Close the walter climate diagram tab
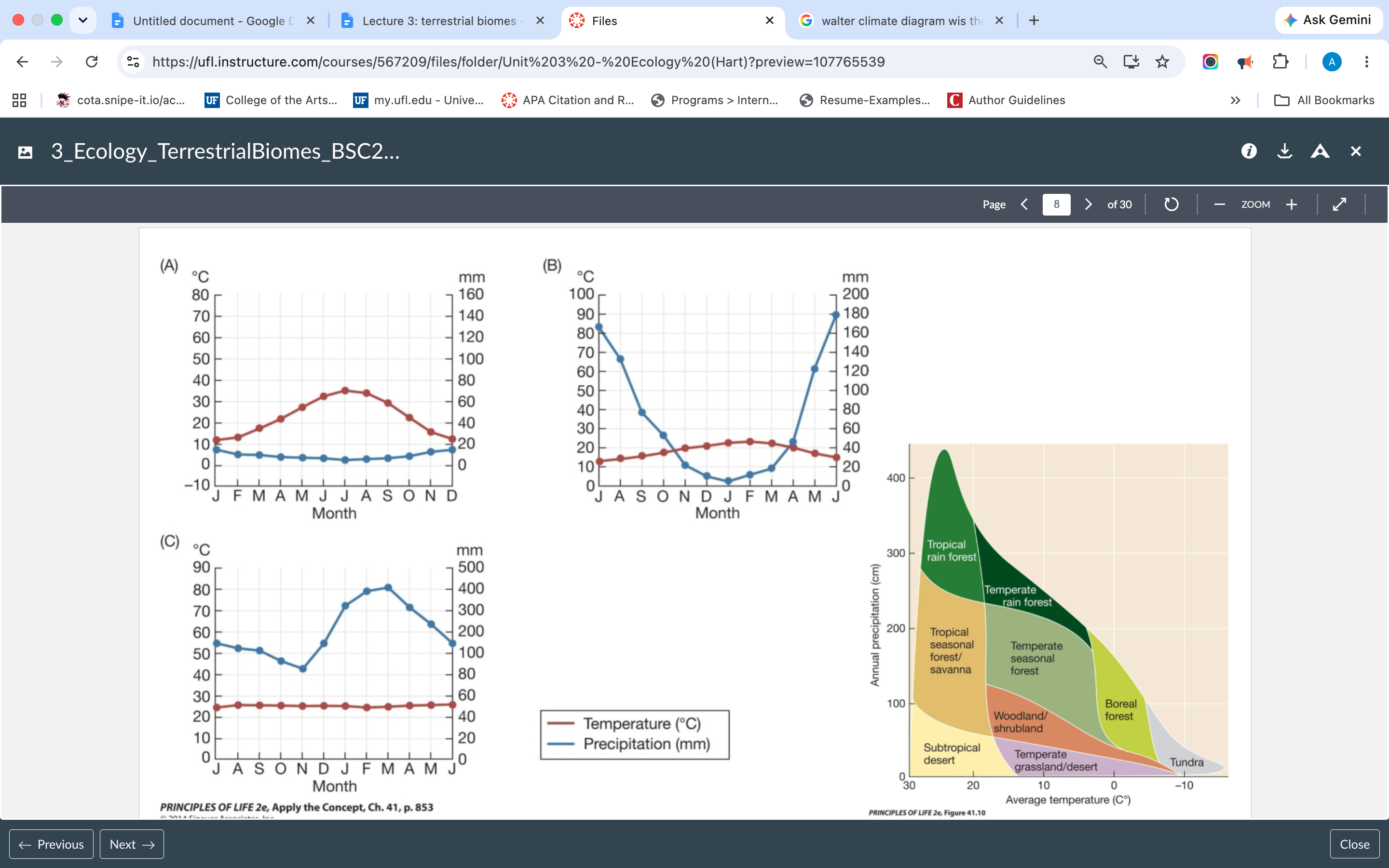The image size is (1389, 868). point(999,21)
